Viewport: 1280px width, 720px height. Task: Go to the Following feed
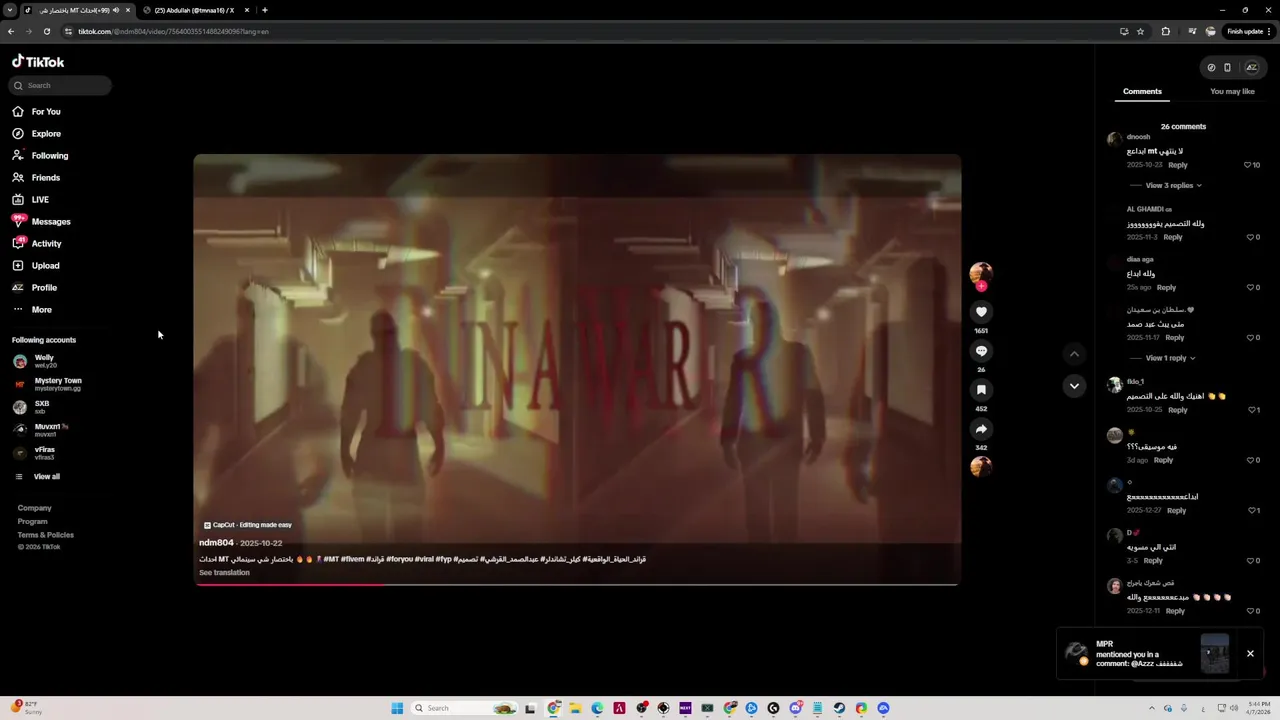[x=41, y=156]
